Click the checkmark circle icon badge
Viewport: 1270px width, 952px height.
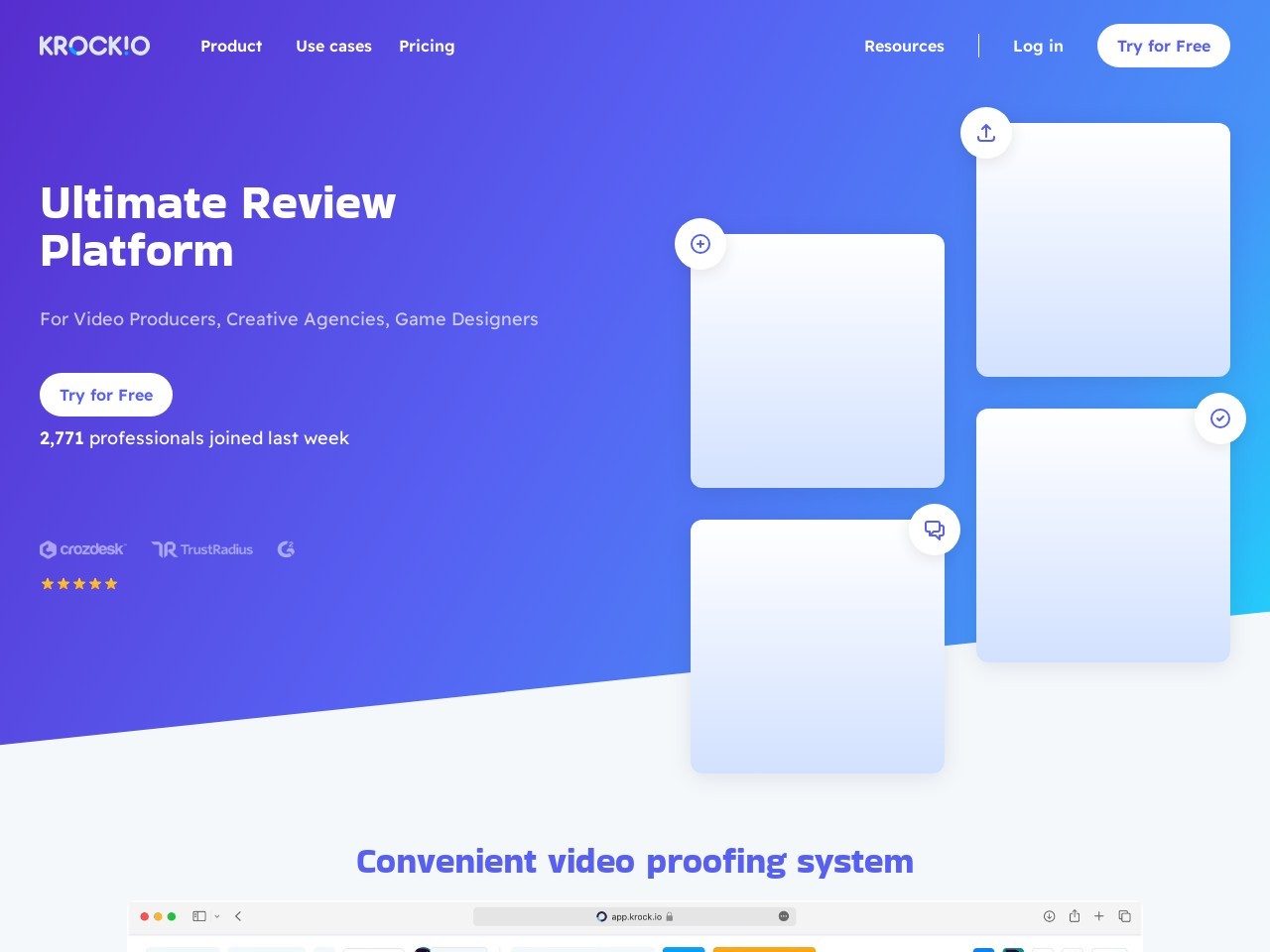[x=1220, y=418]
